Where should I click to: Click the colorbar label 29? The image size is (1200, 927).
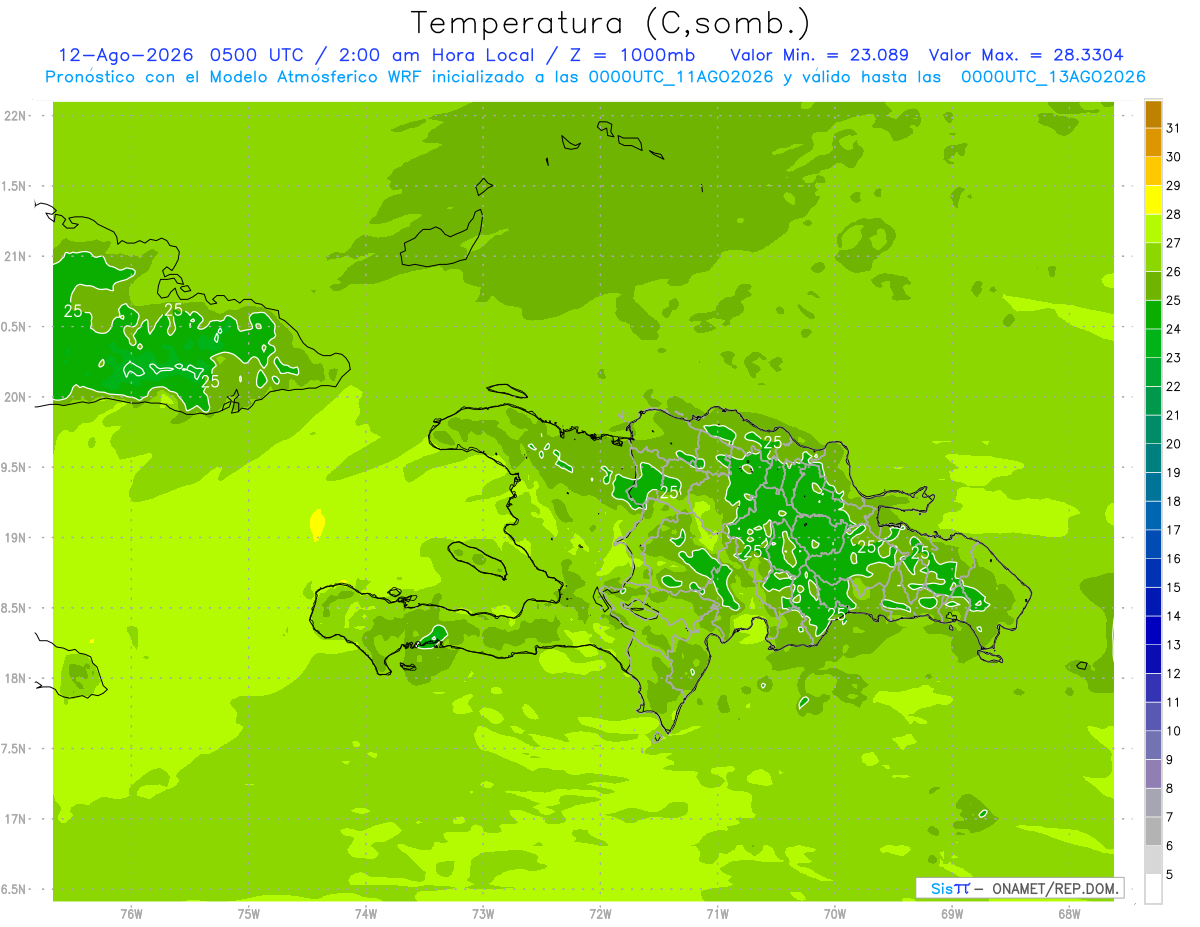(1174, 185)
